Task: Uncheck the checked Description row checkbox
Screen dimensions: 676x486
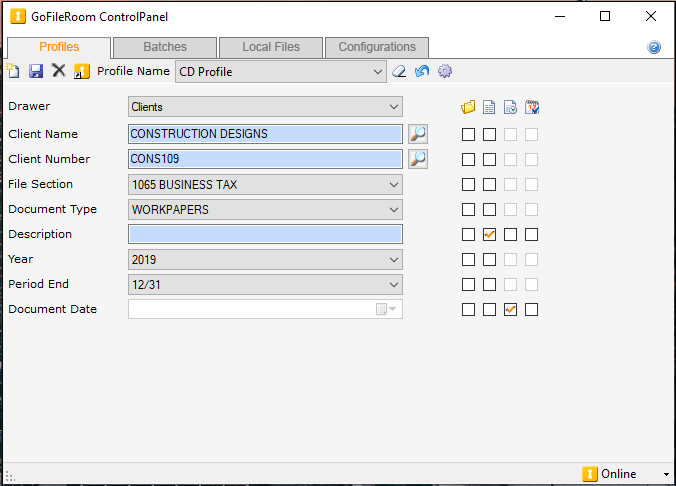Action: coord(490,234)
